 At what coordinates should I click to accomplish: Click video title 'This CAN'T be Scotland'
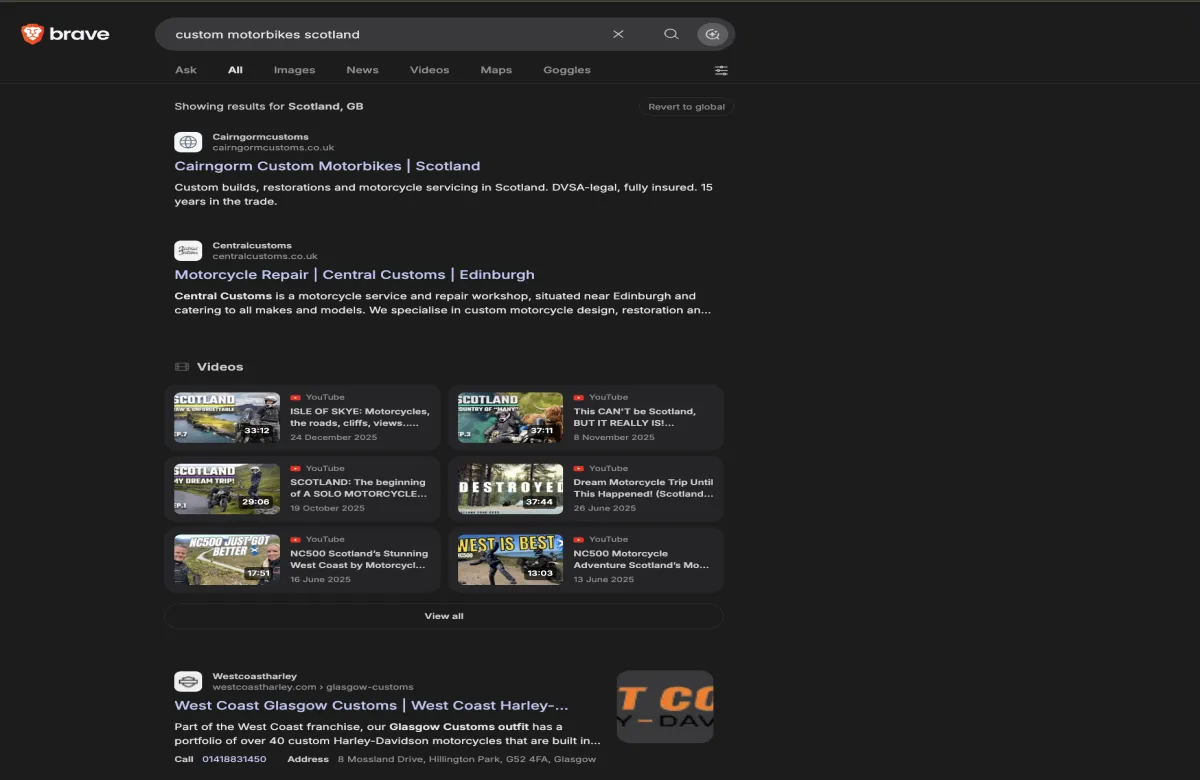635,417
